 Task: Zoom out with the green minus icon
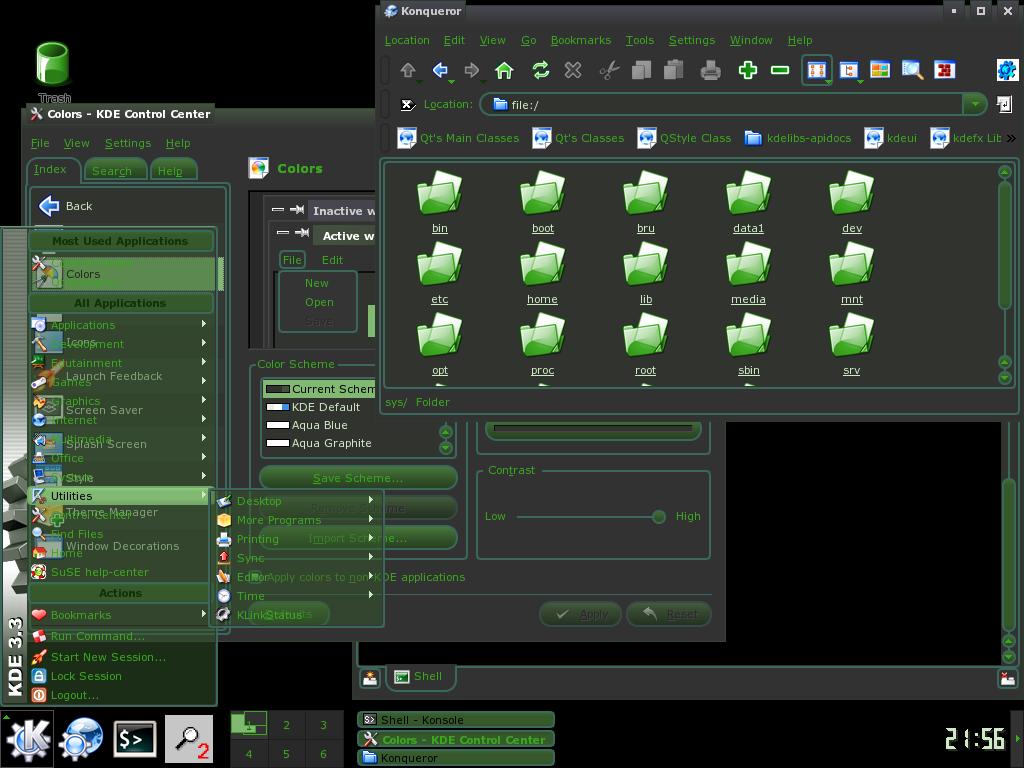click(x=780, y=70)
